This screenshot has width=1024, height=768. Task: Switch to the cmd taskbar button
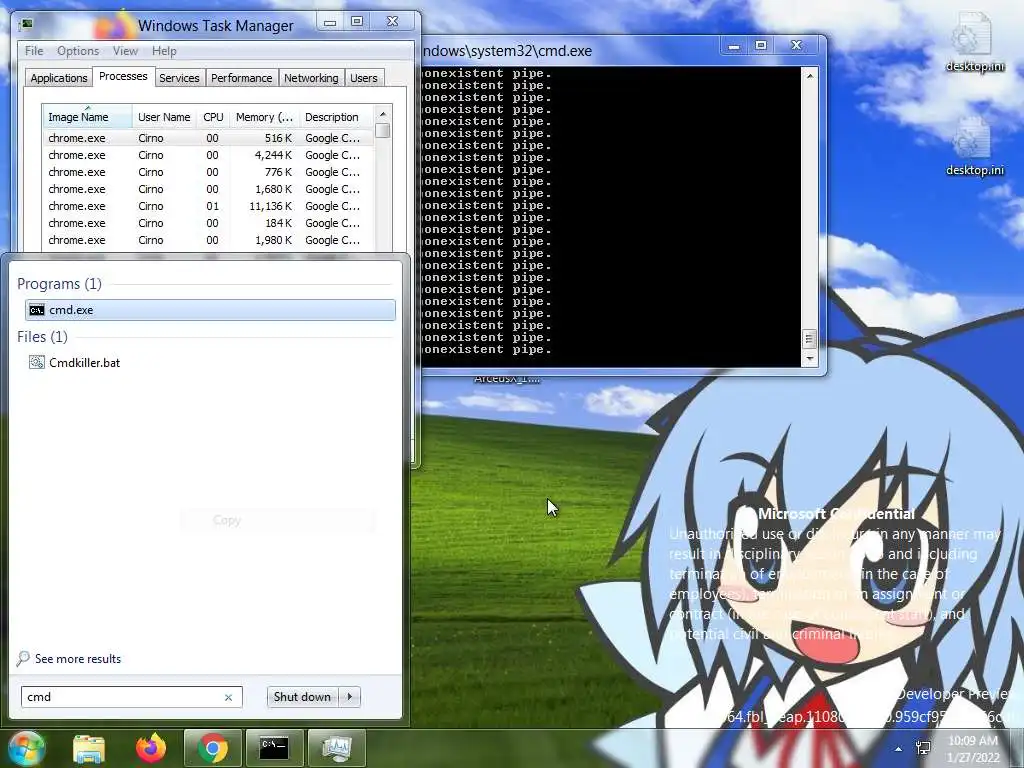(274, 748)
